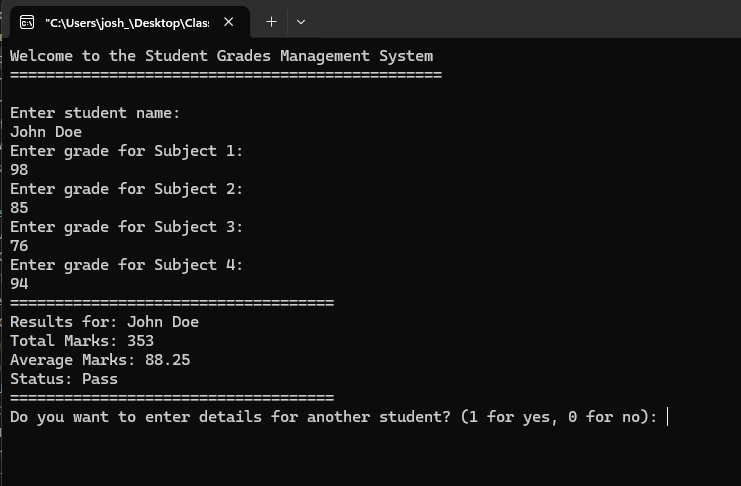This screenshot has height=486, width=741.
Task: Click the 'Enter grade for Subject 4:' line
Action: click(127, 265)
